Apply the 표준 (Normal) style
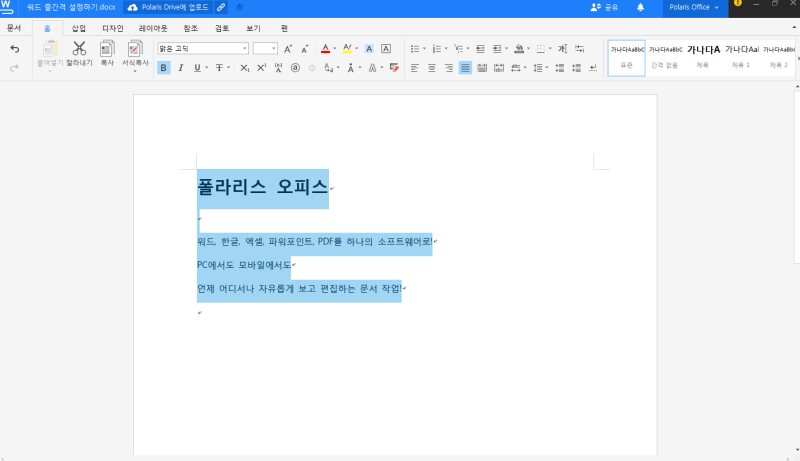800x461 pixels. [x=627, y=58]
